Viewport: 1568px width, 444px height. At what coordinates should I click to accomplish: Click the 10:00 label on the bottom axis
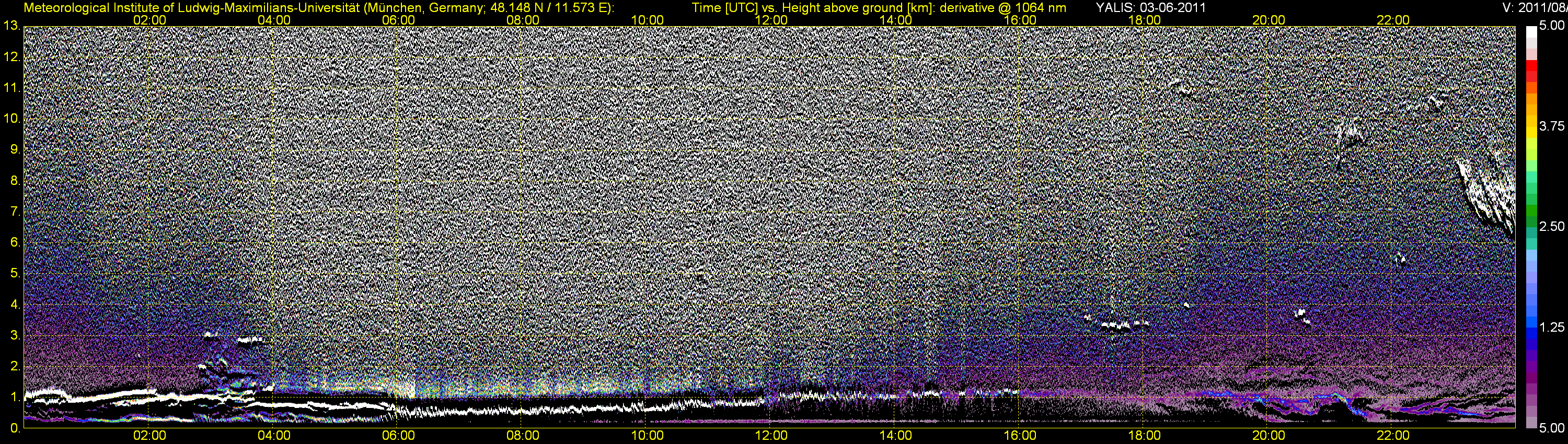click(647, 436)
